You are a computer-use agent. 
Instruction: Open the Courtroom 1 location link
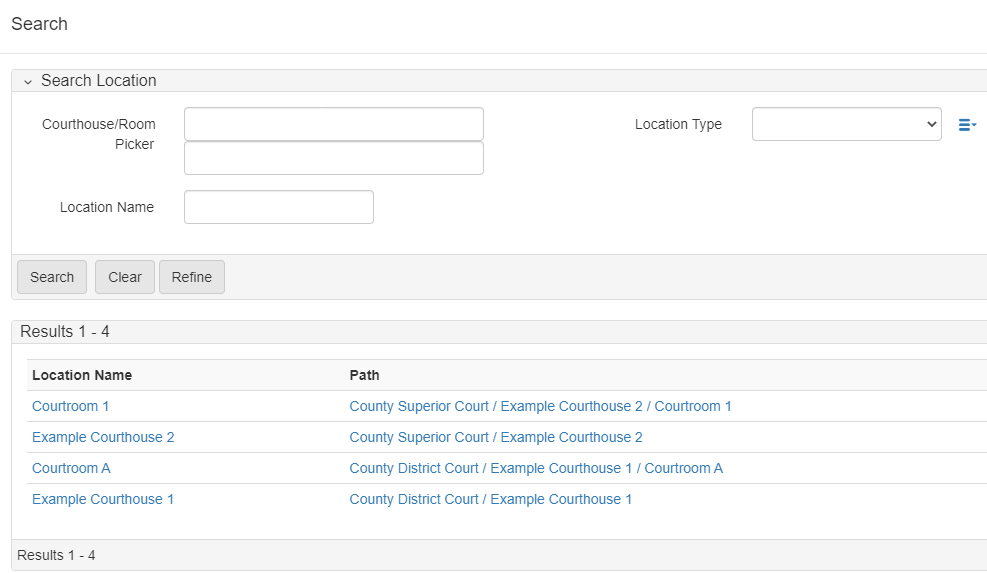coord(70,406)
